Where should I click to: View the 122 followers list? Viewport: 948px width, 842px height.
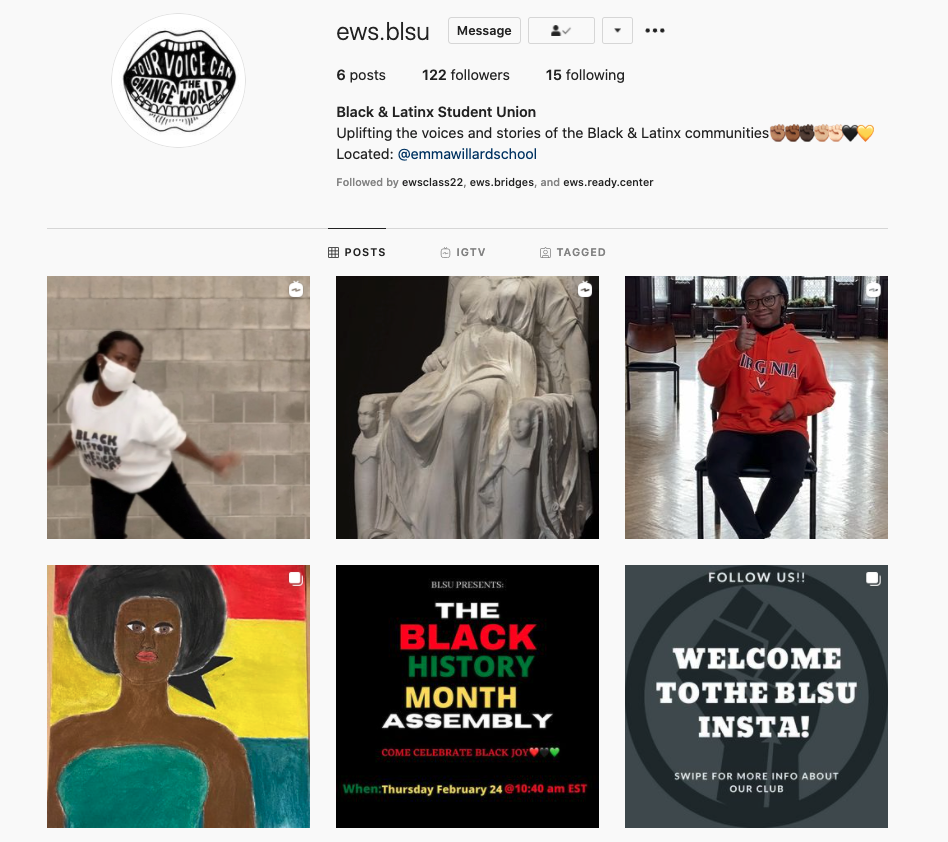(x=466, y=75)
